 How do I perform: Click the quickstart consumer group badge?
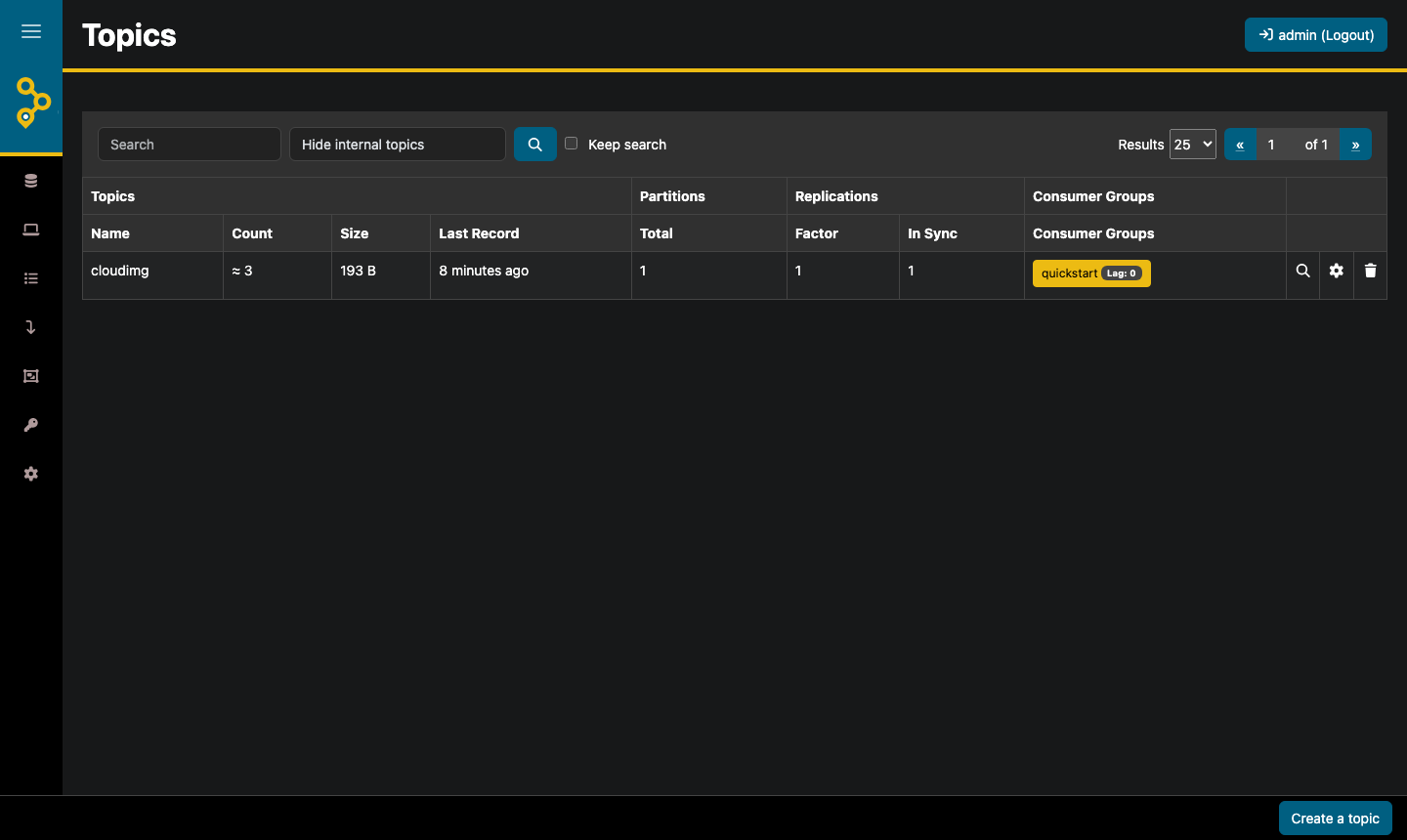pos(1091,273)
